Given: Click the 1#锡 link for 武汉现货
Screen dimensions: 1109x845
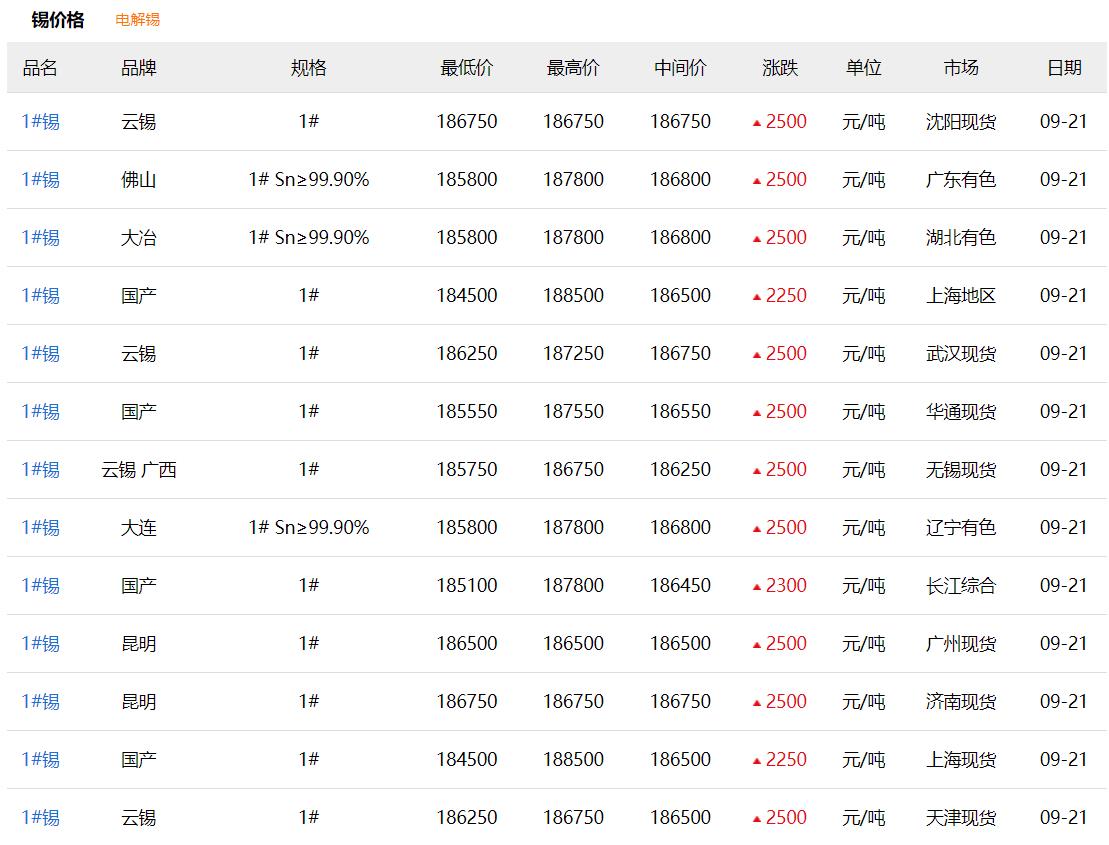Looking at the screenshot, I should [40, 354].
